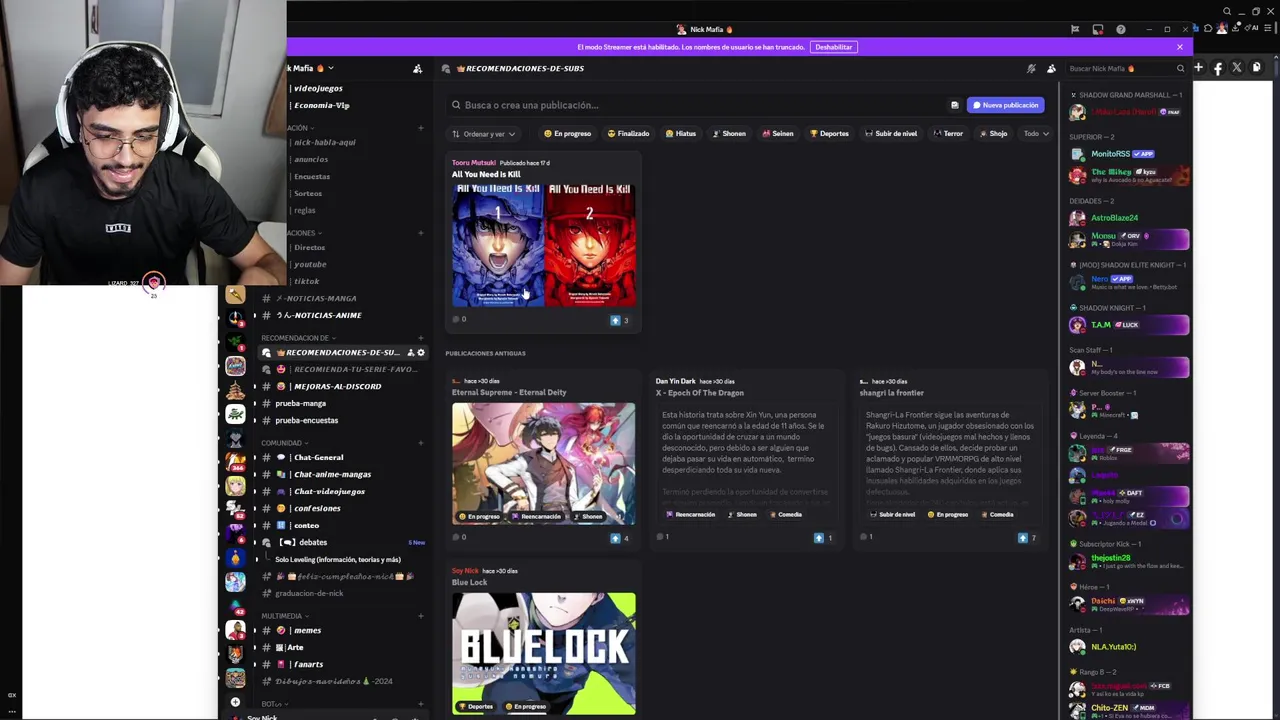Click the search magnifier in Buscar field
The height and width of the screenshot is (720, 1280).
(x=1180, y=68)
